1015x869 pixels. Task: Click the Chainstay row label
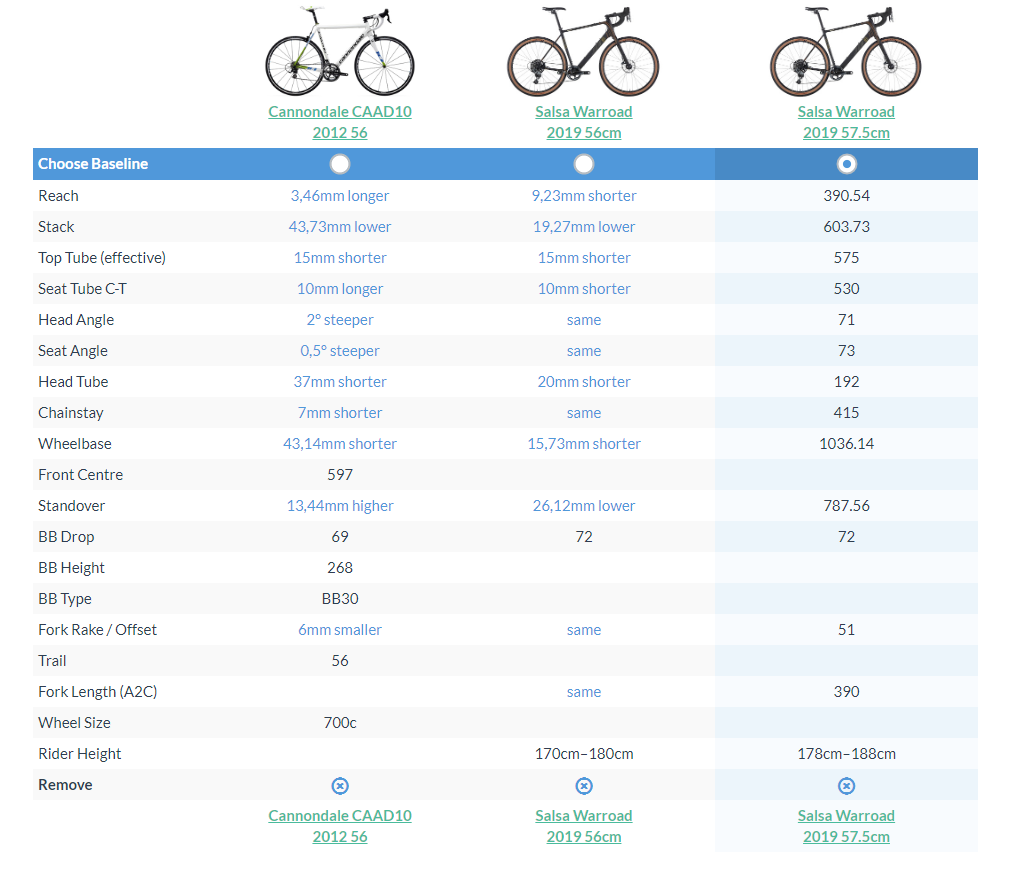click(71, 413)
